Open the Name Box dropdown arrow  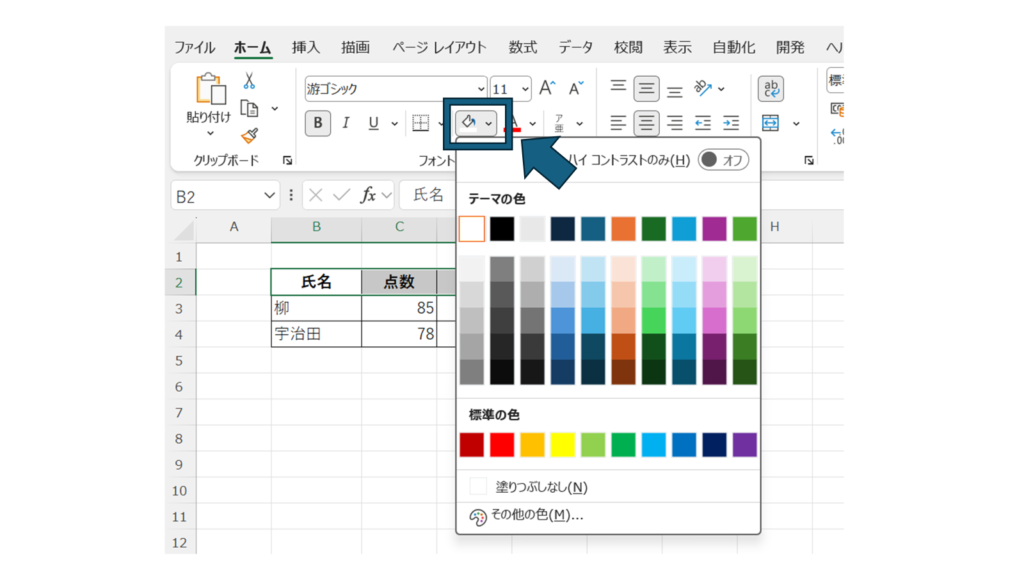[x=268, y=196]
